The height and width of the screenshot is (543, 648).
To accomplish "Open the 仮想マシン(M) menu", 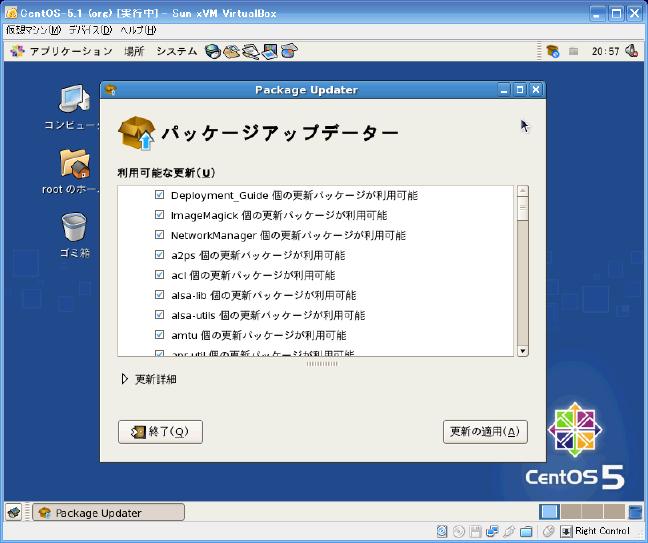I will [x=33, y=30].
